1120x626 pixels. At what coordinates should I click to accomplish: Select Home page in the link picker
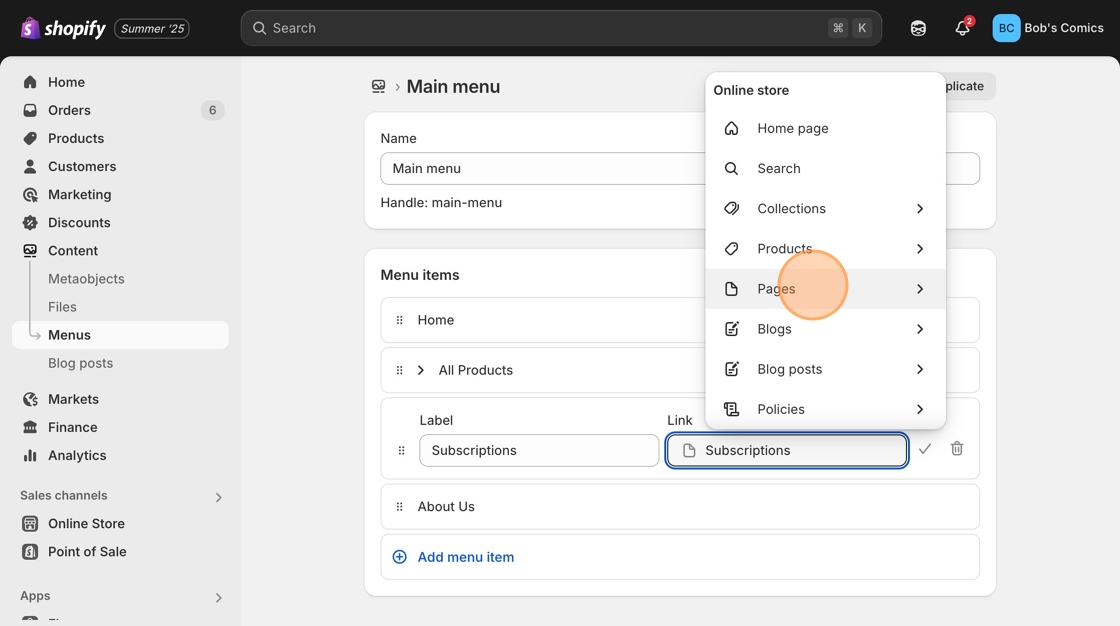pyautogui.click(x=793, y=128)
